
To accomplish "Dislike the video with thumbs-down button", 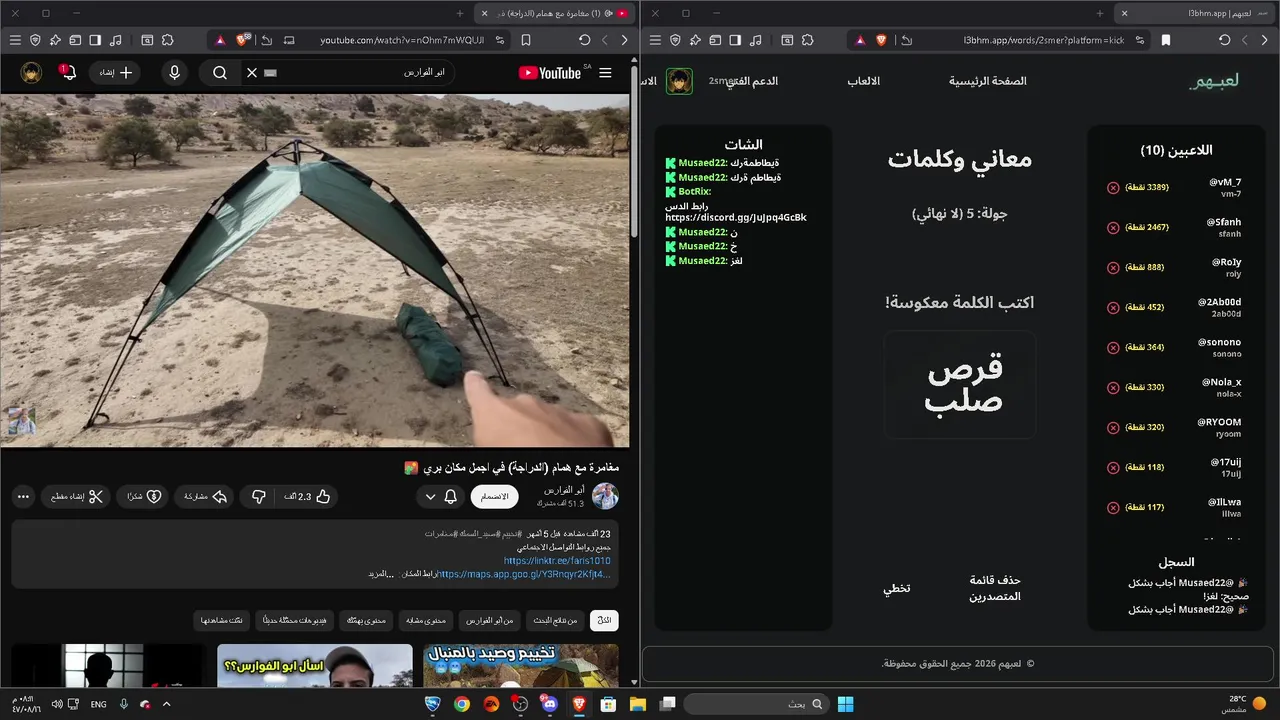I will point(258,496).
